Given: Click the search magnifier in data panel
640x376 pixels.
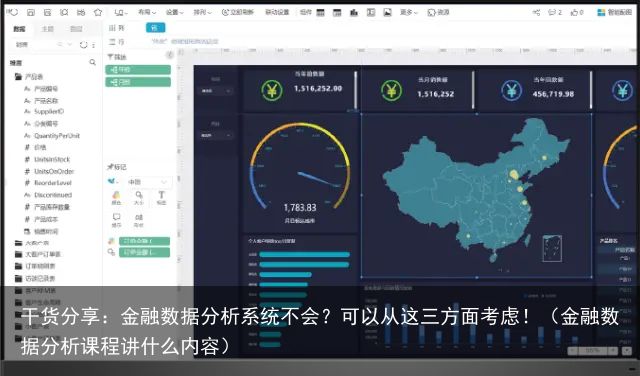Looking at the screenshot, I should (93, 62).
